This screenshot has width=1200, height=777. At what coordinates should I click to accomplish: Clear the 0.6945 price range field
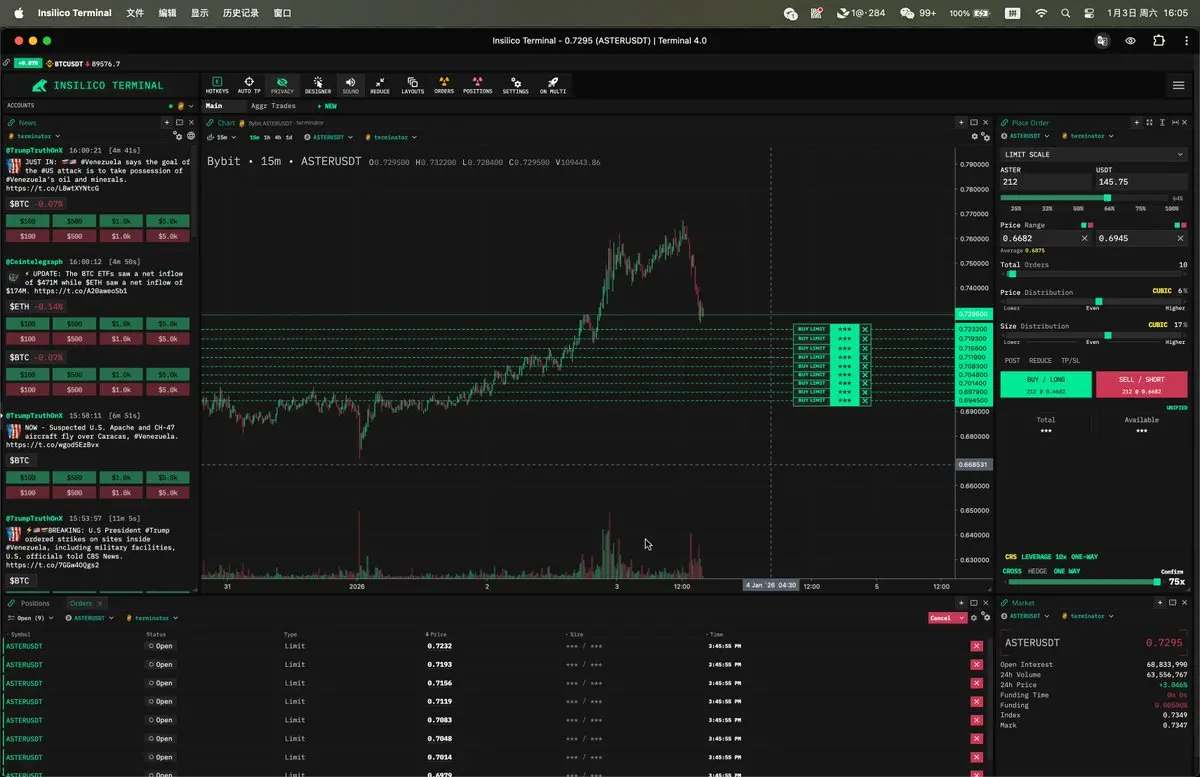(1180, 238)
